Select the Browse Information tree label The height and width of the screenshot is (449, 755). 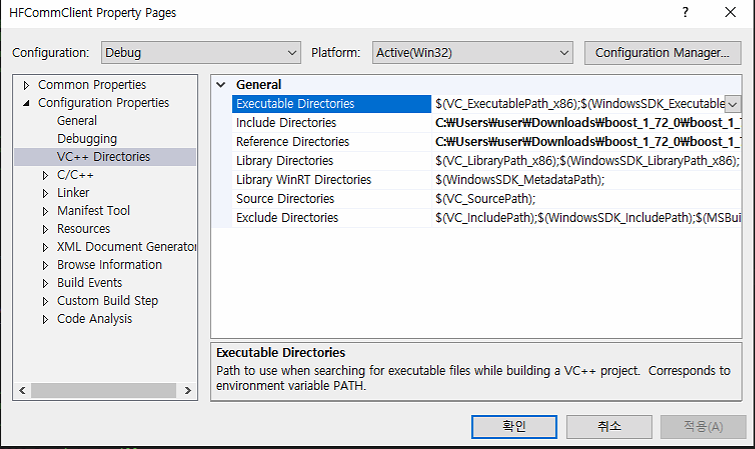tap(109, 264)
